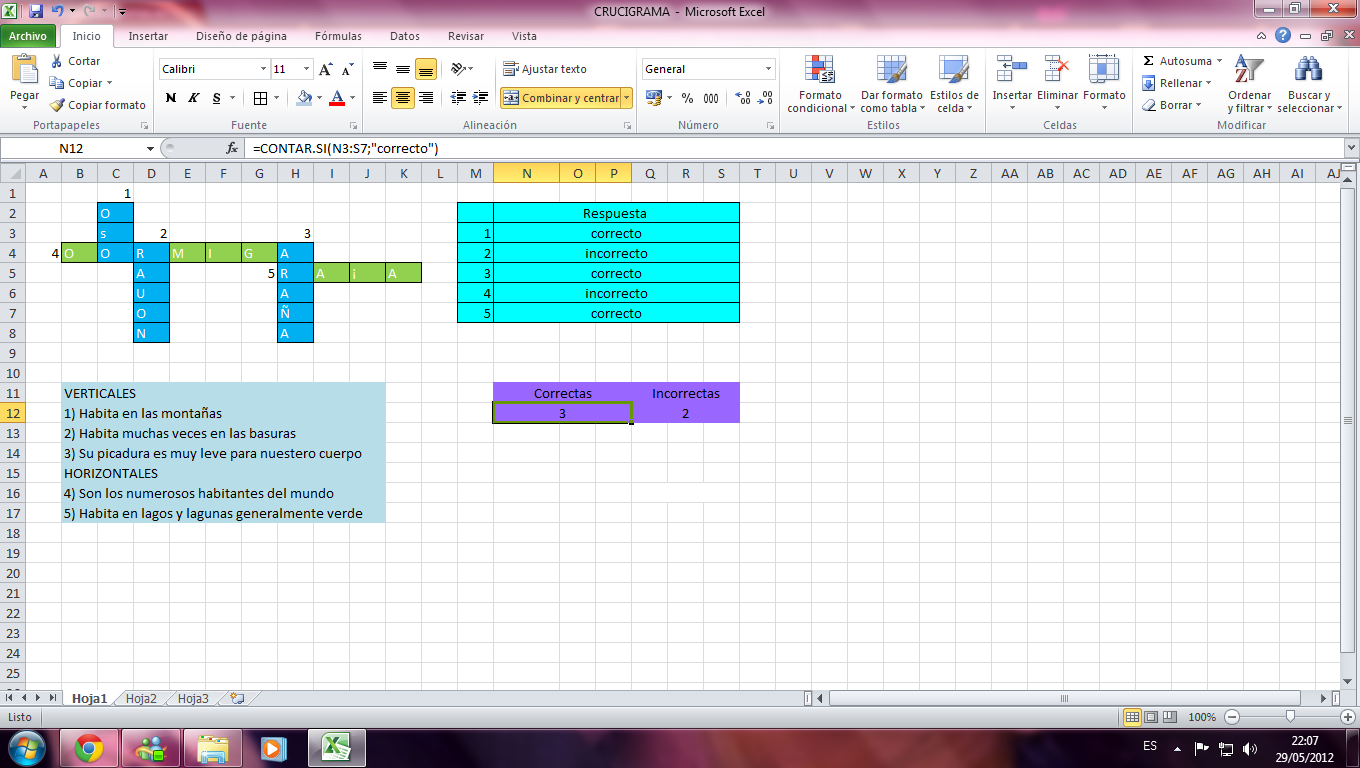Switch to Datos tab
Image resolution: width=1360 pixels, height=768 pixels.
pyautogui.click(x=405, y=36)
